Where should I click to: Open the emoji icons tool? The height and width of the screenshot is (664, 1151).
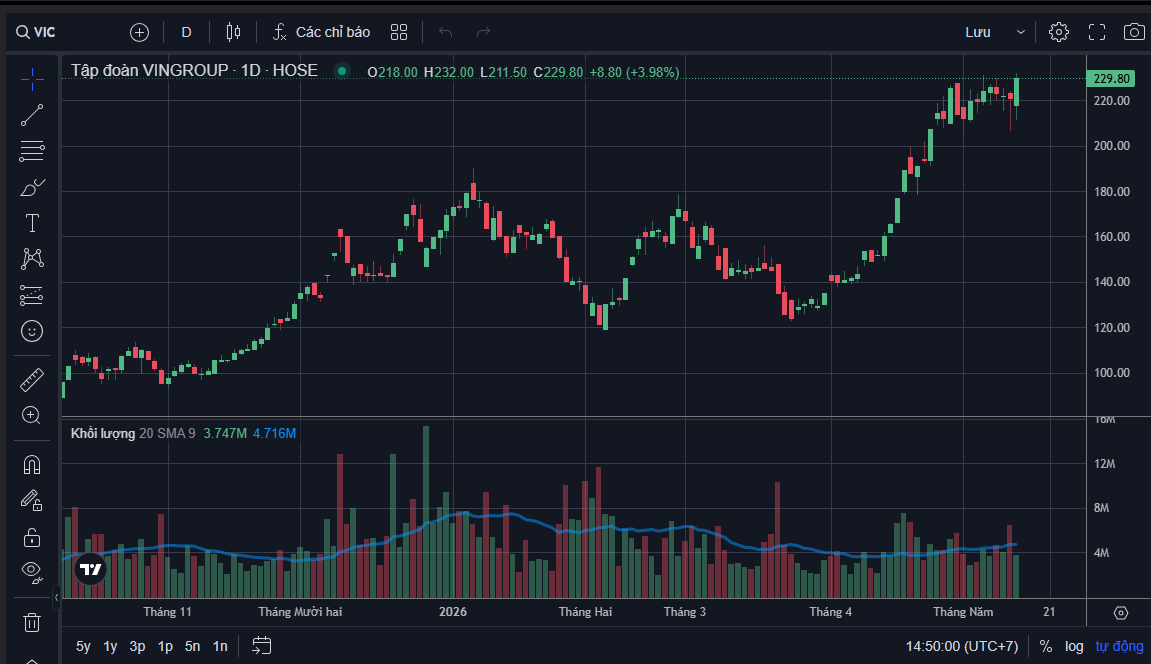32,332
